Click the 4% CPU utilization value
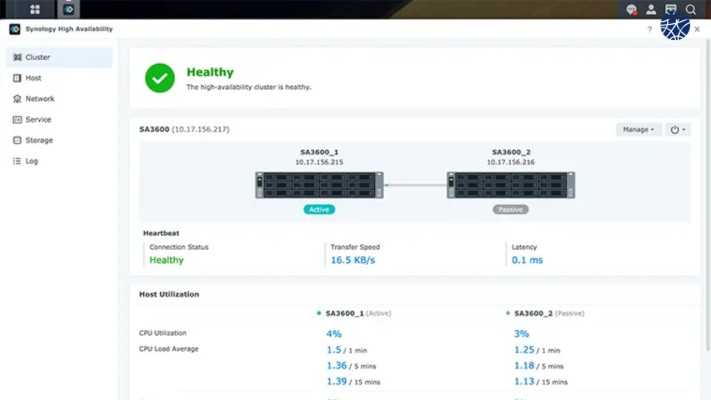 coord(334,334)
